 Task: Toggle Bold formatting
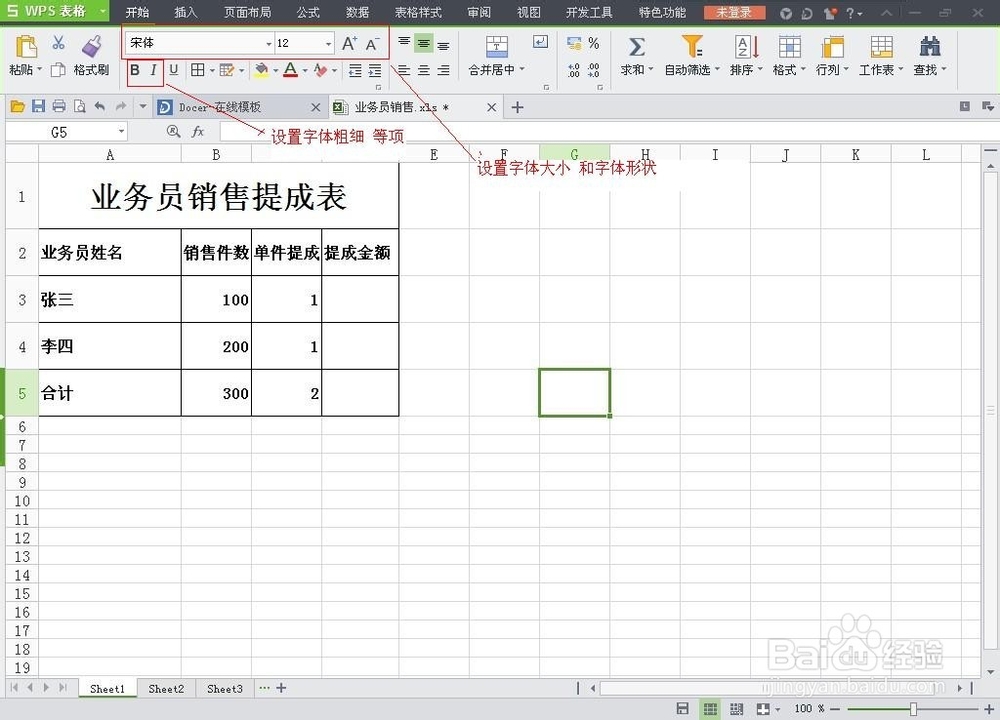[x=135, y=70]
